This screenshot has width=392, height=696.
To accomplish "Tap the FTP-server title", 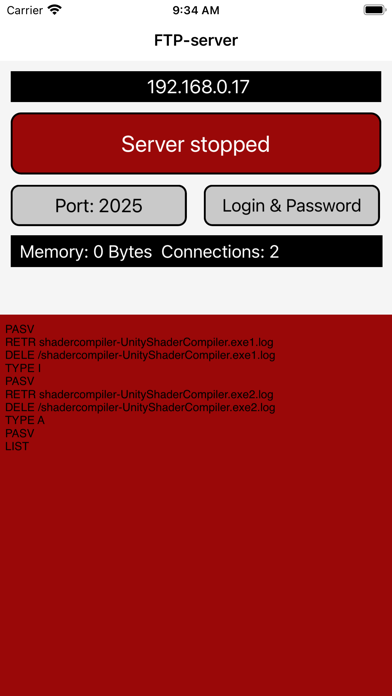I will [x=196, y=40].
